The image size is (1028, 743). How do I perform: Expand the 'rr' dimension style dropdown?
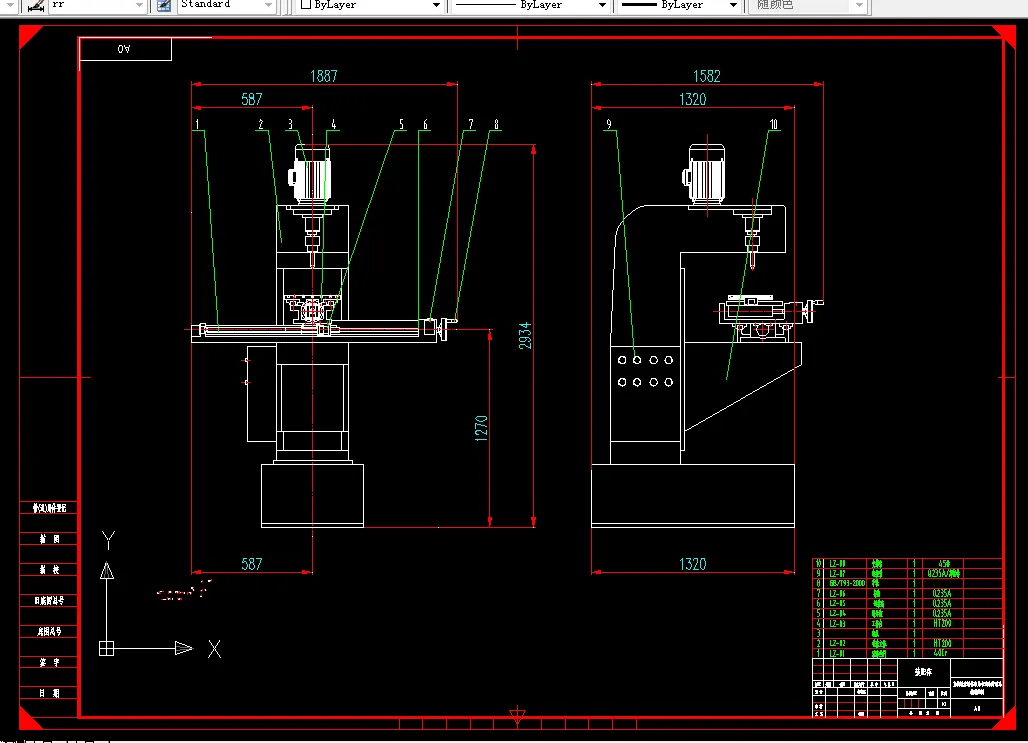139,5
